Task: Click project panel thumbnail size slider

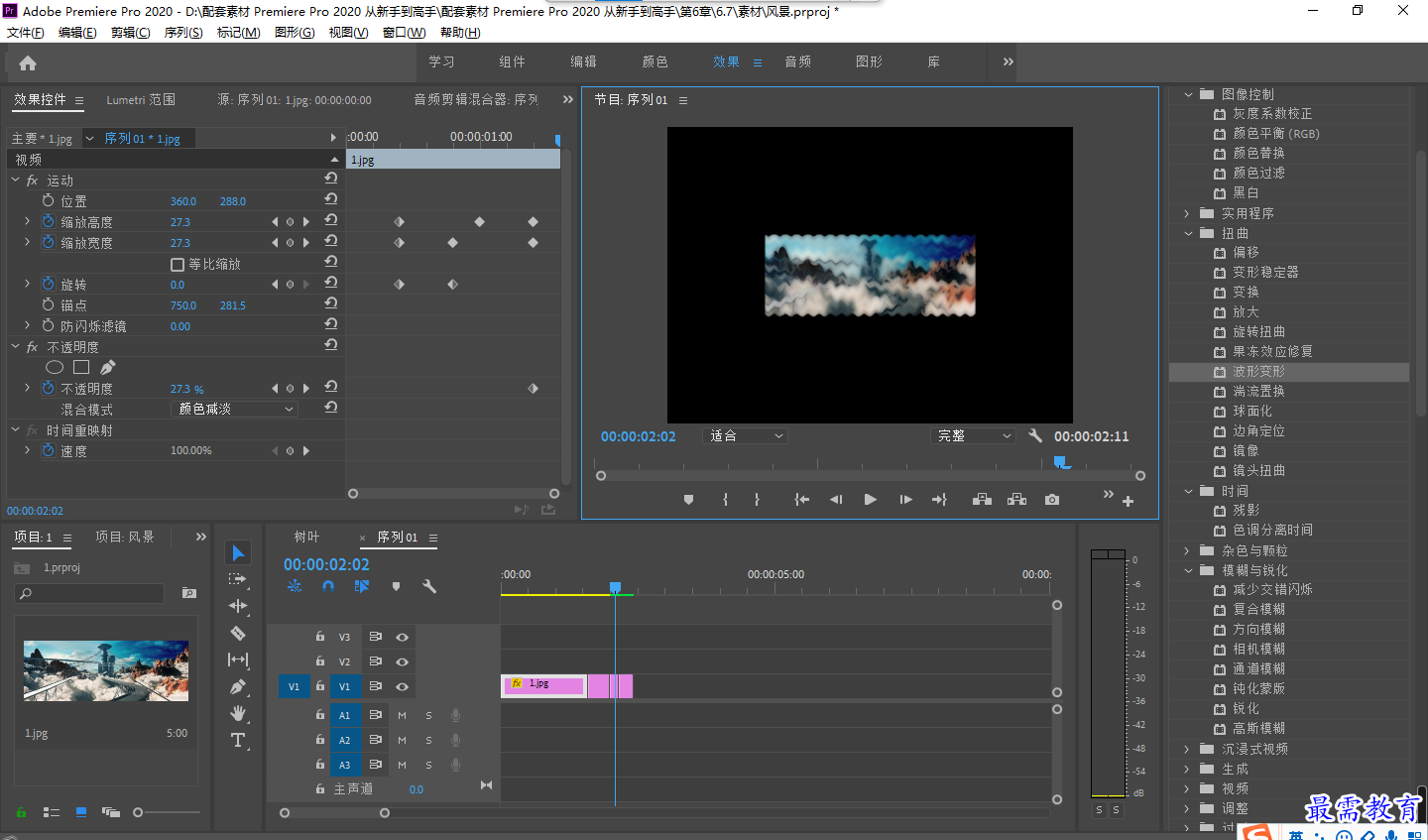Action: pyautogui.click(x=138, y=812)
